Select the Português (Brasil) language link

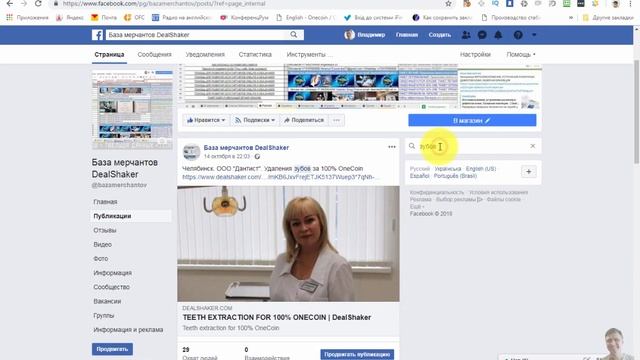click(455, 176)
